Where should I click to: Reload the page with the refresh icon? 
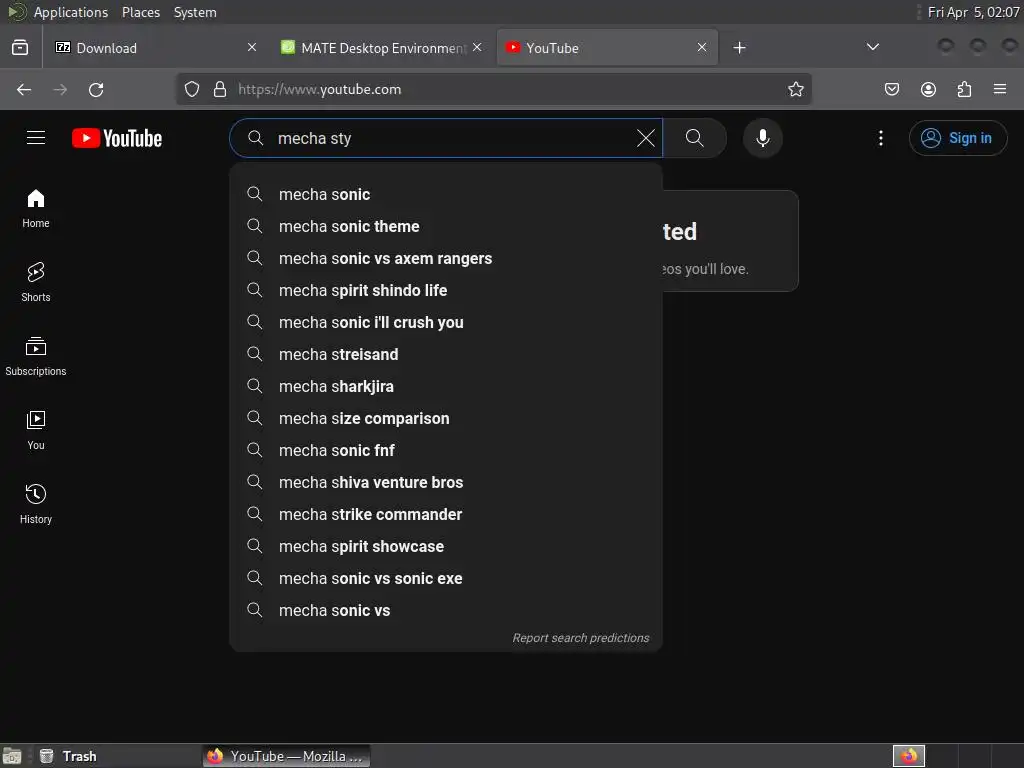point(96,89)
